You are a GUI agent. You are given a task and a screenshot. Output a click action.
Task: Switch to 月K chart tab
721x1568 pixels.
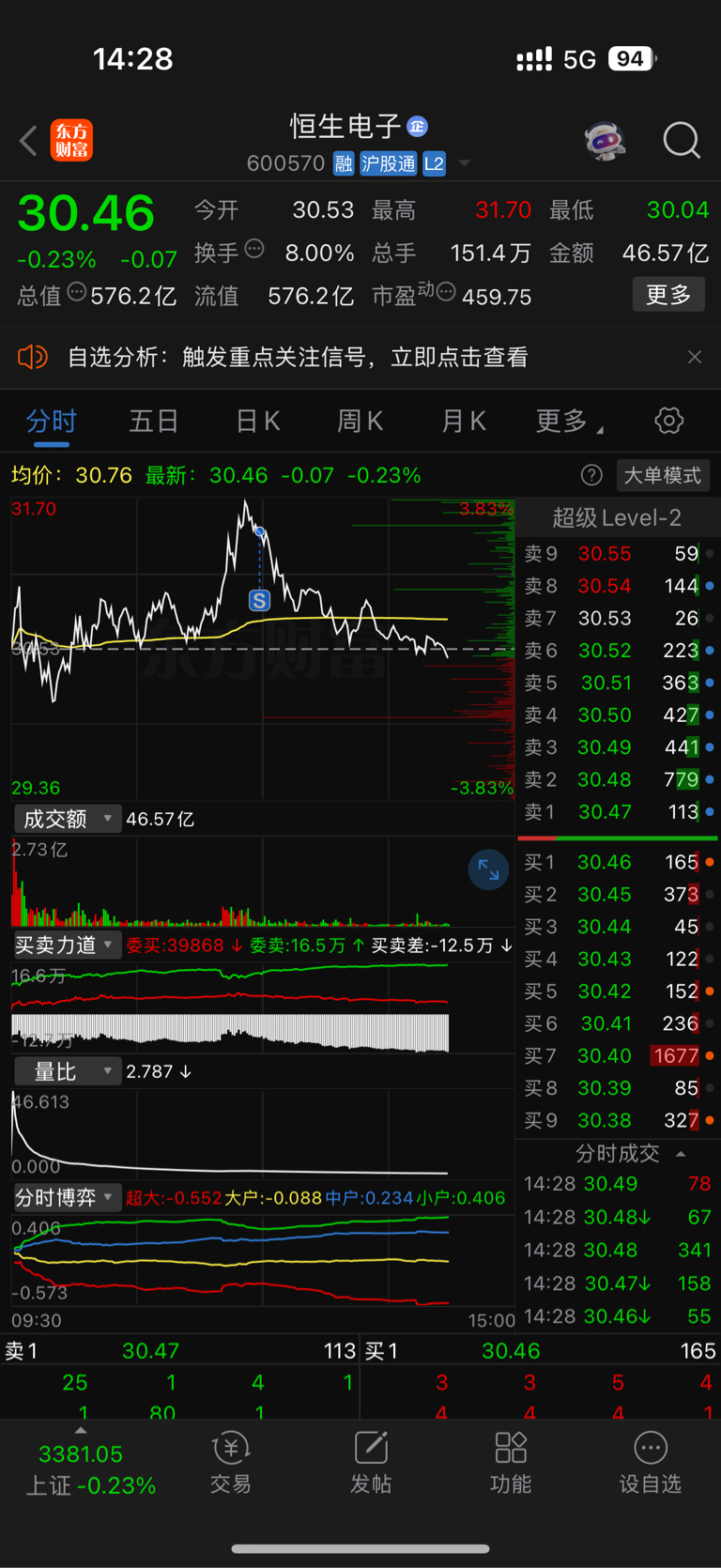click(x=464, y=421)
